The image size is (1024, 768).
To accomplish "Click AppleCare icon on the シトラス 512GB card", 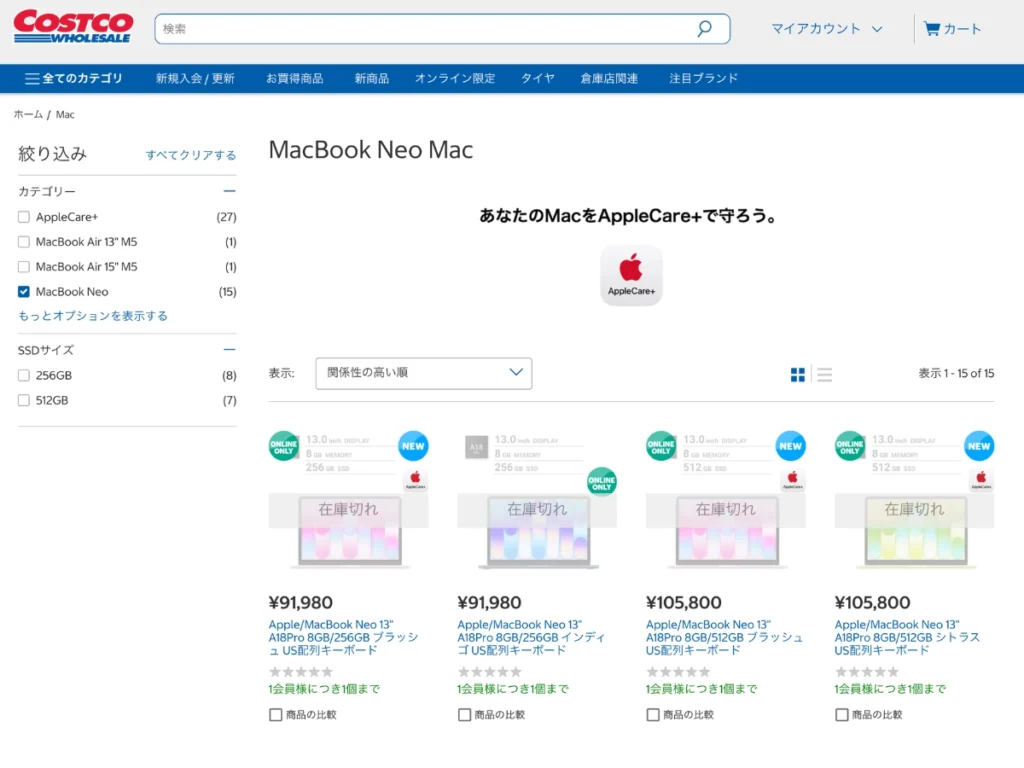I will pyautogui.click(x=981, y=480).
